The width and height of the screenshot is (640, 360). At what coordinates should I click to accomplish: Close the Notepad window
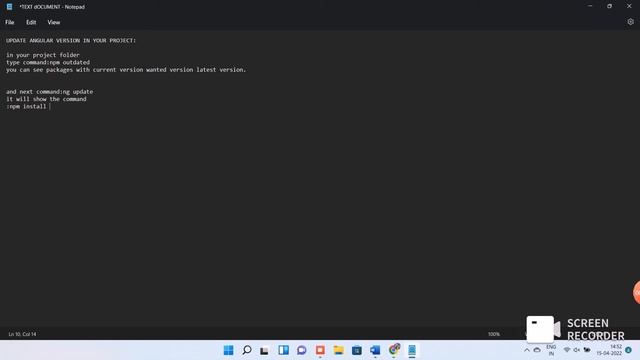tap(629, 6)
